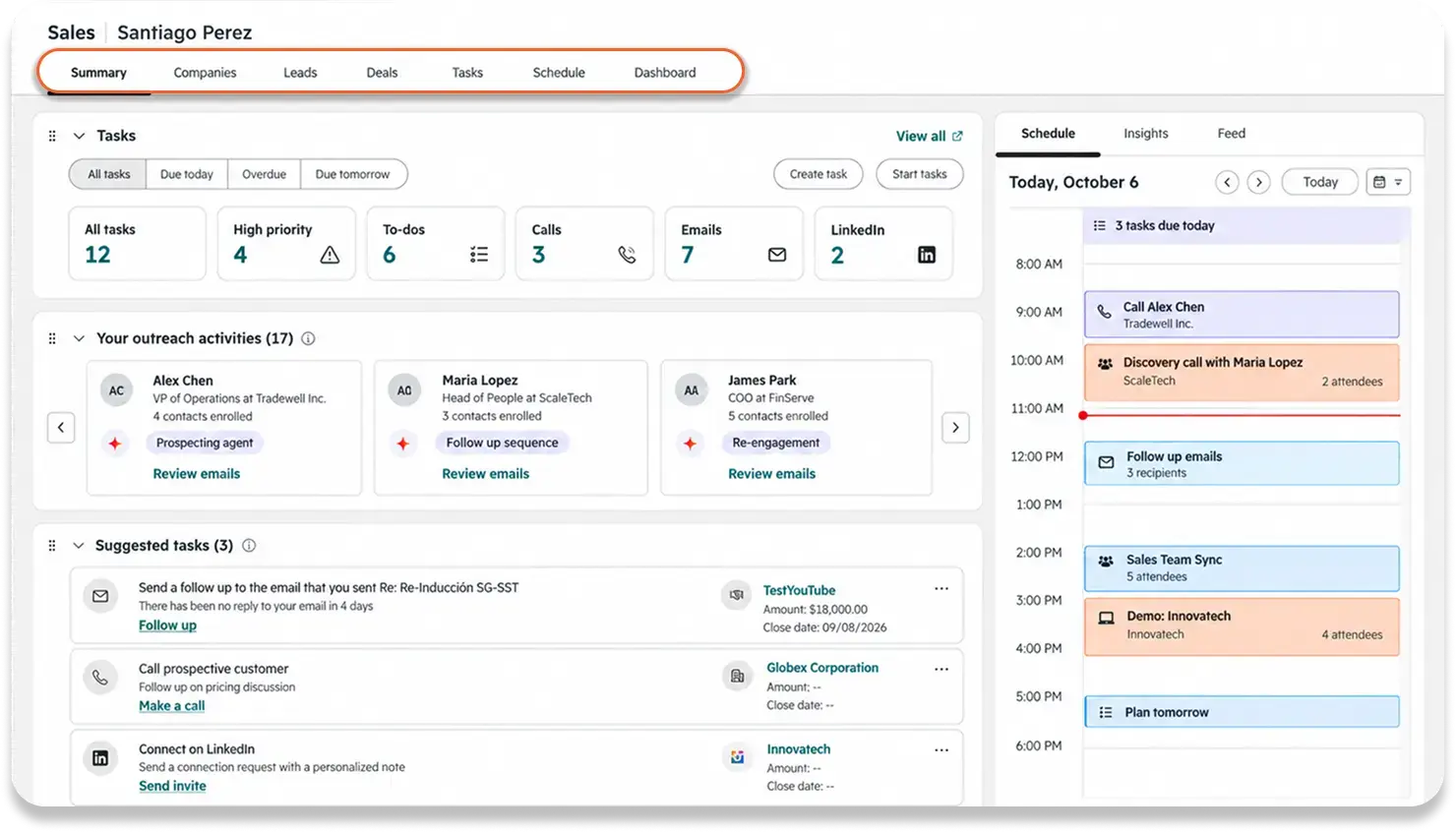1456x833 pixels.
Task: Filter tasks by Due tomorrow
Action: pos(353,174)
